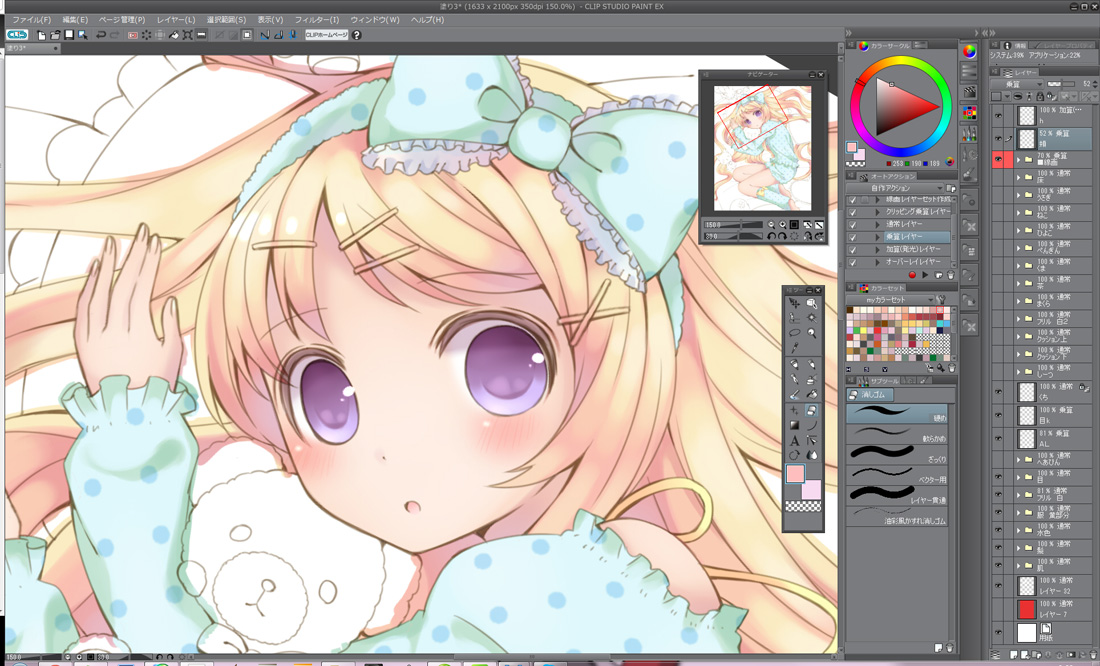The height and width of the screenshot is (666, 1100).
Task: Select the ベクター用 eraser sub tool
Action: coord(897,474)
